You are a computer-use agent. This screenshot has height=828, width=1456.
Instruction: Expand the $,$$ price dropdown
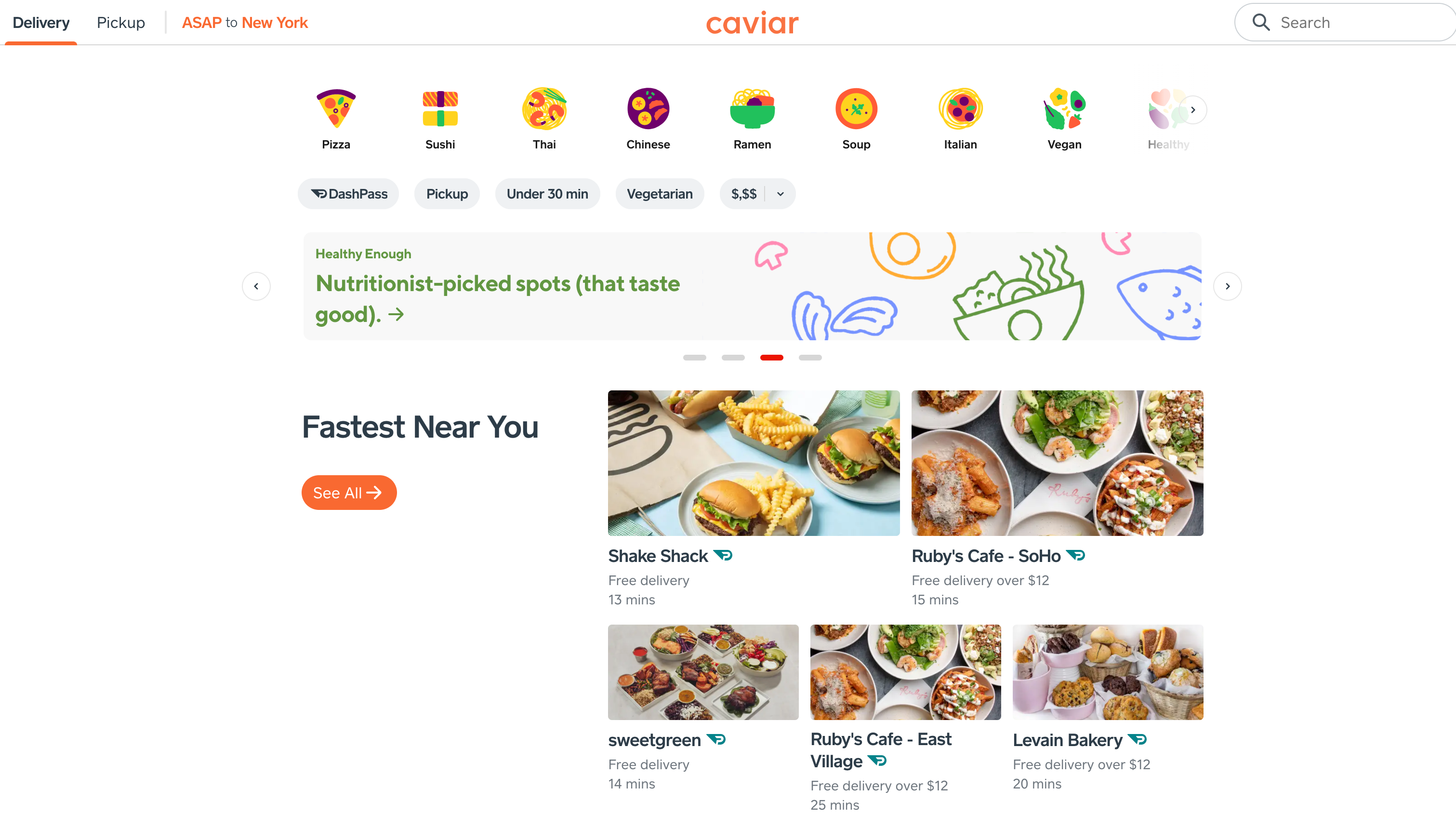pyautogui.click(x=757, y=194)
